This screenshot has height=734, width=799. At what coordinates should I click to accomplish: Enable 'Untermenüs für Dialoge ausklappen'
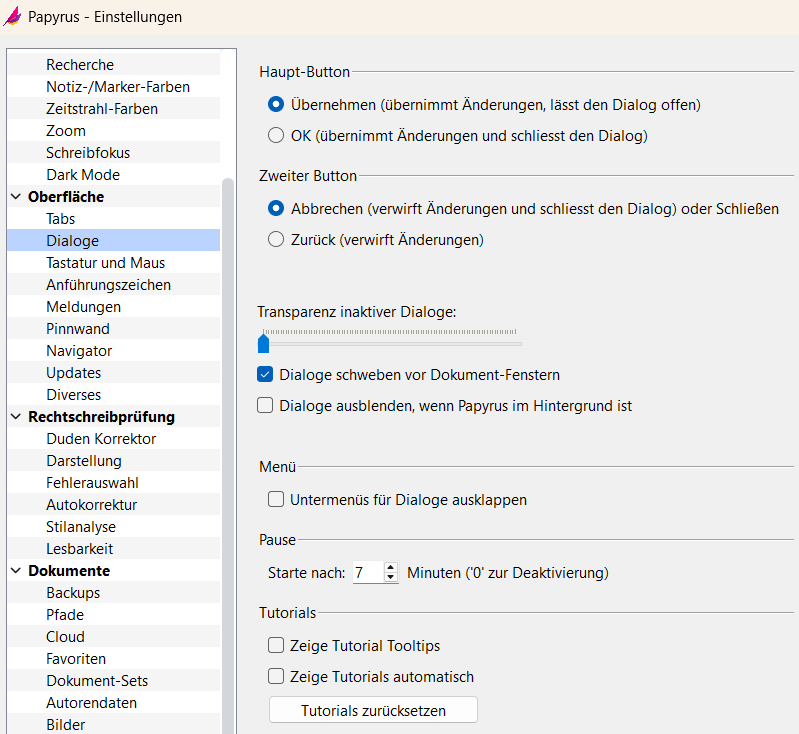[x=277, y=499]
